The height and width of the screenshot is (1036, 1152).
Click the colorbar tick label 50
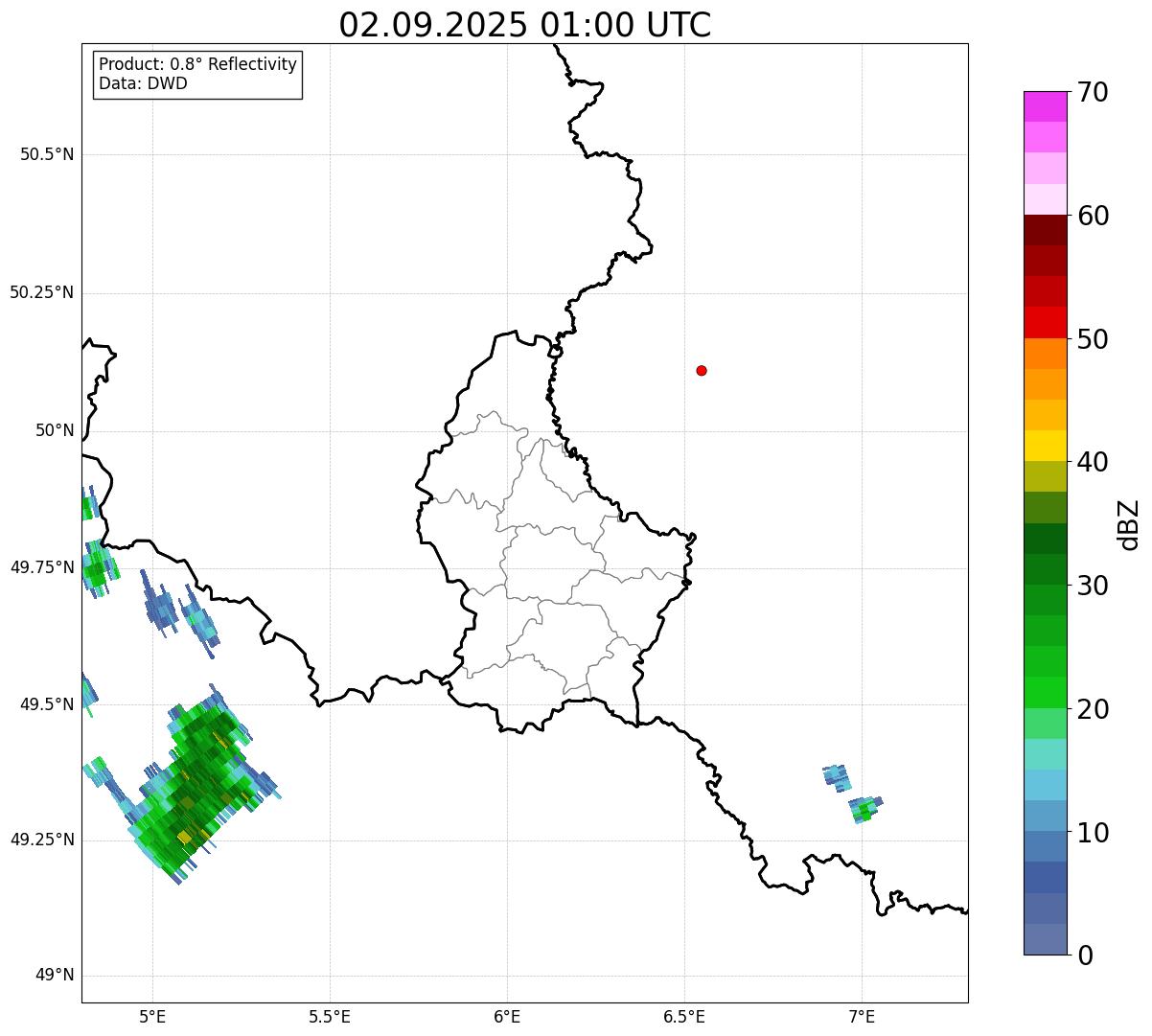pyautogui.click(x=1093, y=339)
